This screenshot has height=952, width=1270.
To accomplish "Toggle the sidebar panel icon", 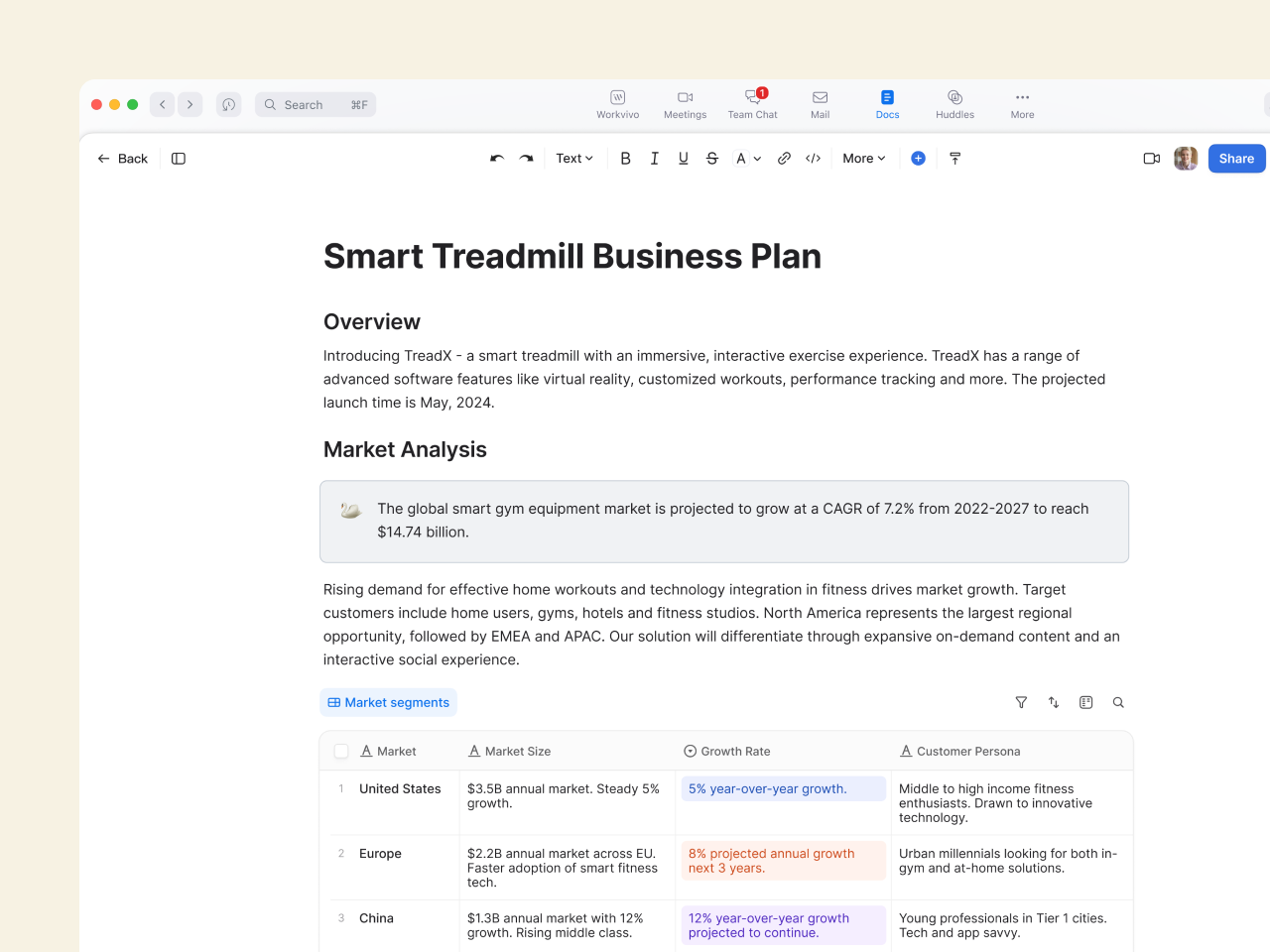I will 179,159.
